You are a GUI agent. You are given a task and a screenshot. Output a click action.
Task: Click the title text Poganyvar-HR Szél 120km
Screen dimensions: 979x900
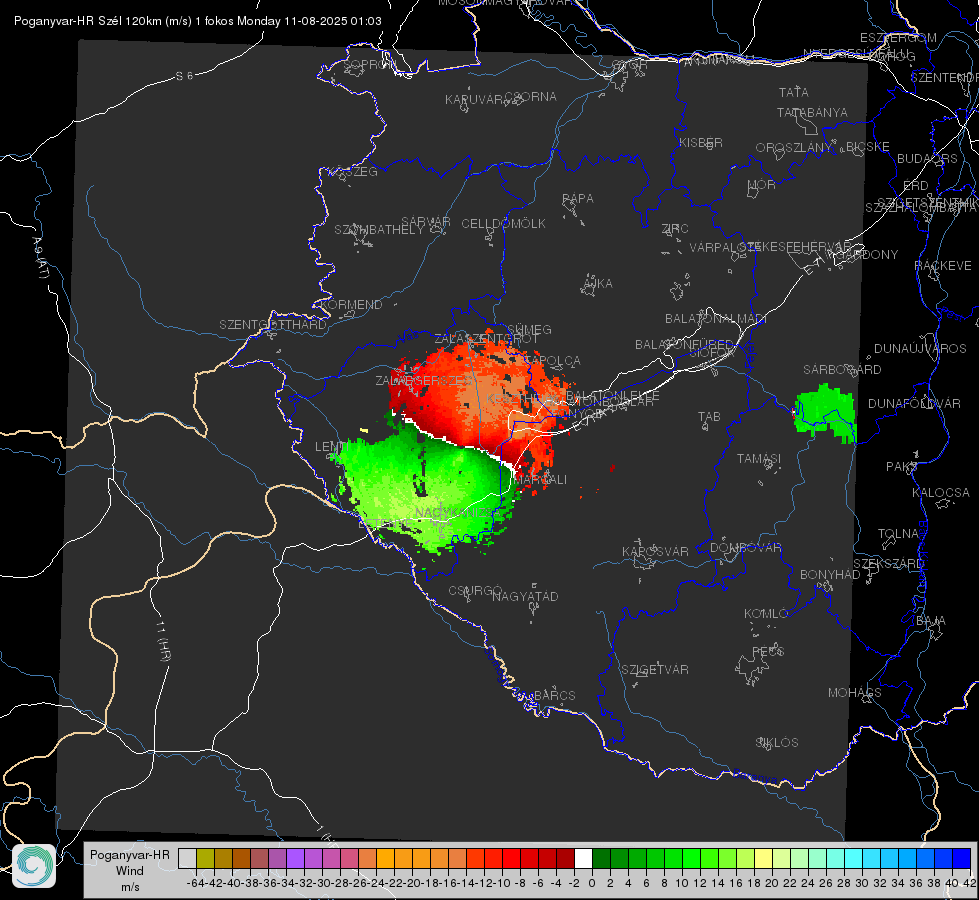88,21
